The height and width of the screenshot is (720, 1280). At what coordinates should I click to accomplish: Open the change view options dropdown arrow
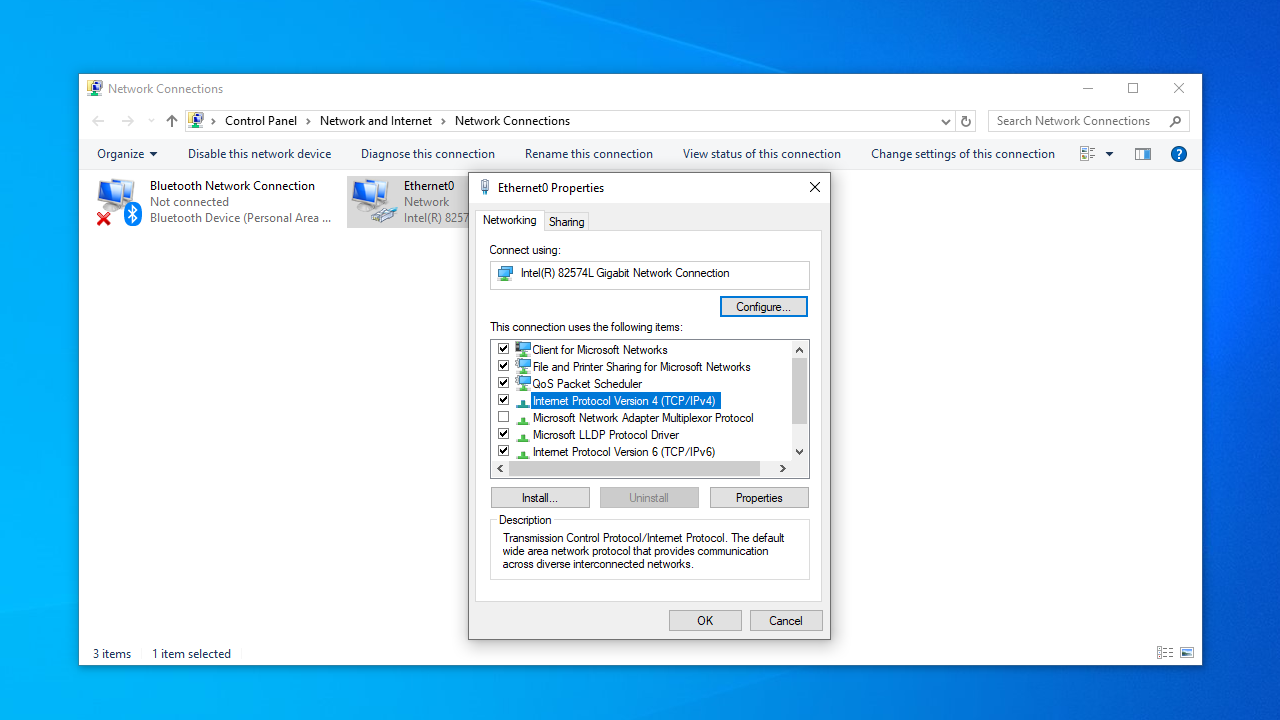click(1109, 154)
